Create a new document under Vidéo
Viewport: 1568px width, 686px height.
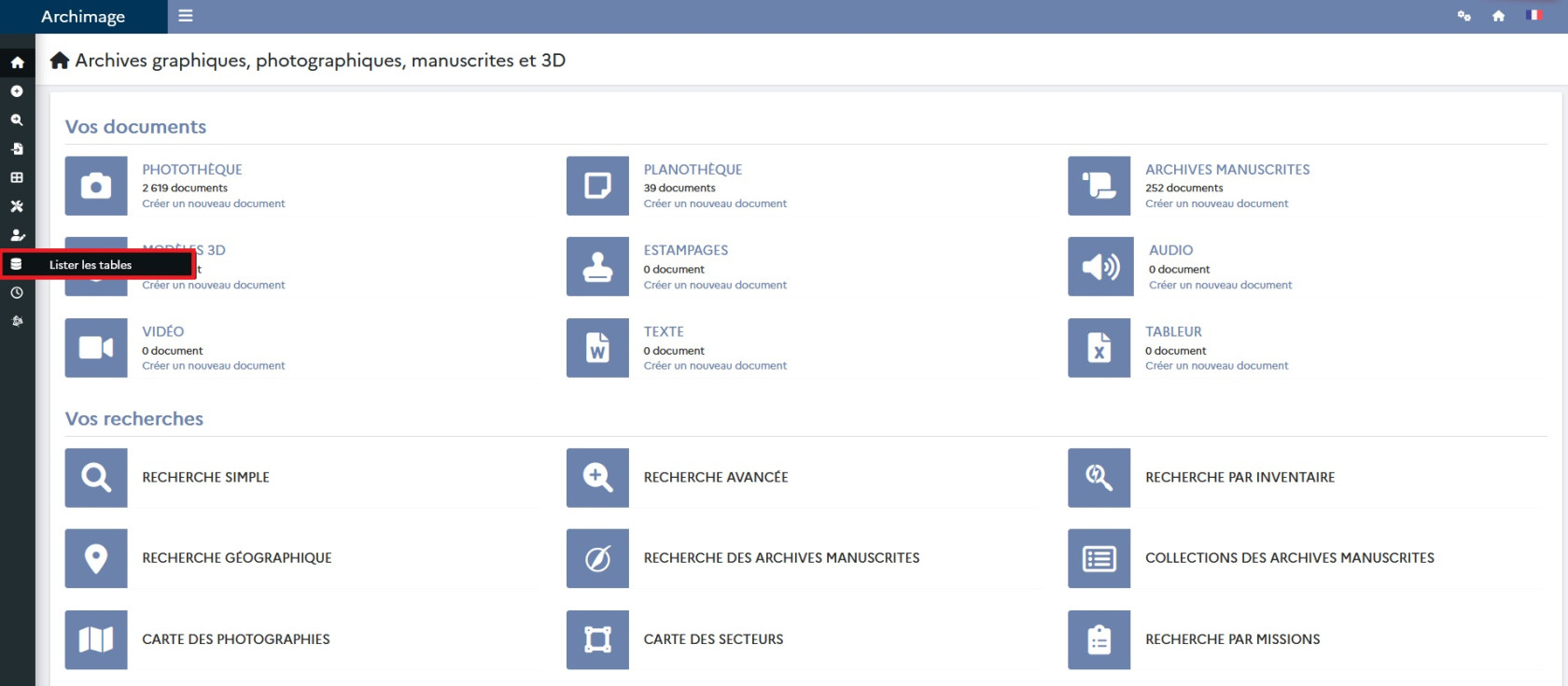214,366
